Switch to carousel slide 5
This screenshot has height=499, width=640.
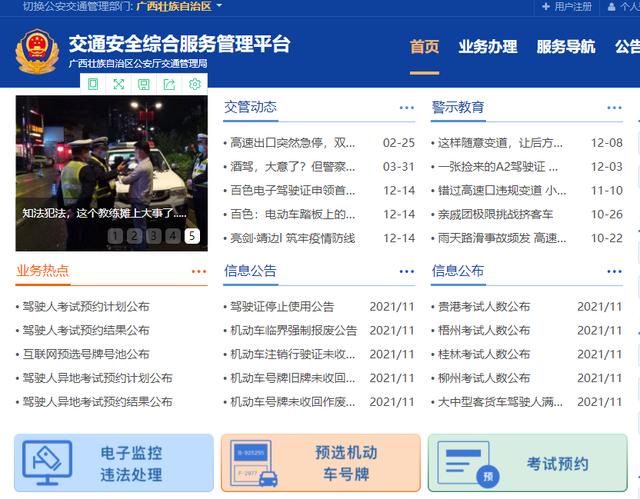tap(192, 236)
